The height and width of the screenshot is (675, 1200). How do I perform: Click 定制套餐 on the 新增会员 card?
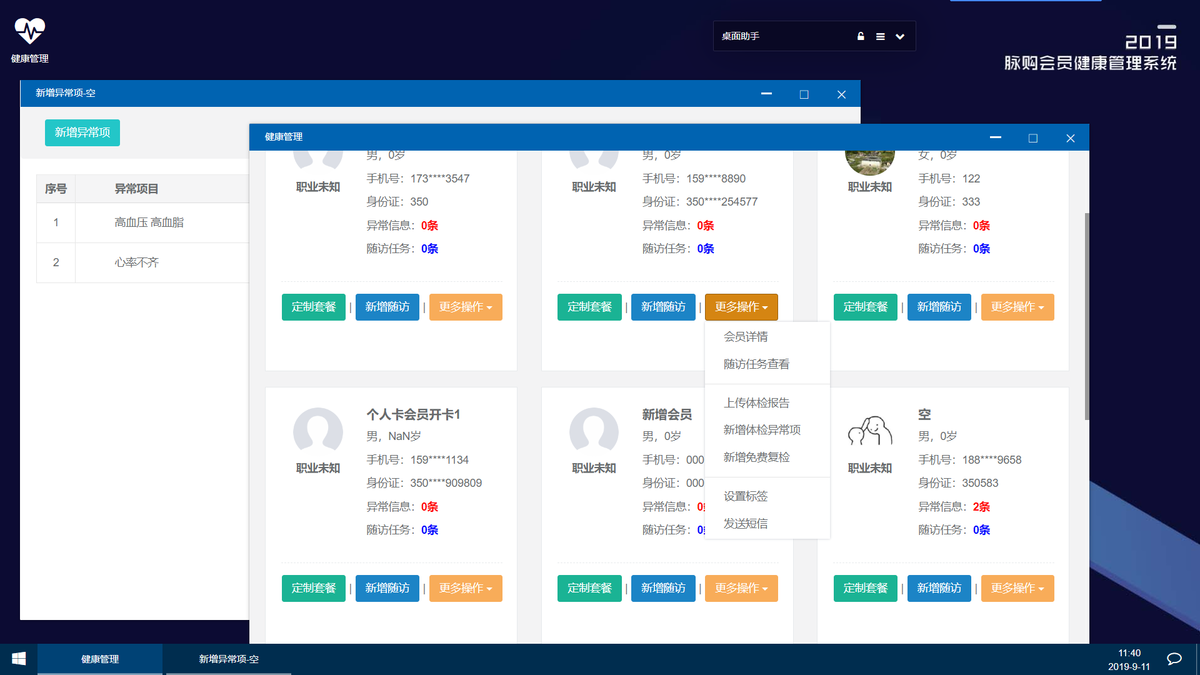(x=590, y=588)
